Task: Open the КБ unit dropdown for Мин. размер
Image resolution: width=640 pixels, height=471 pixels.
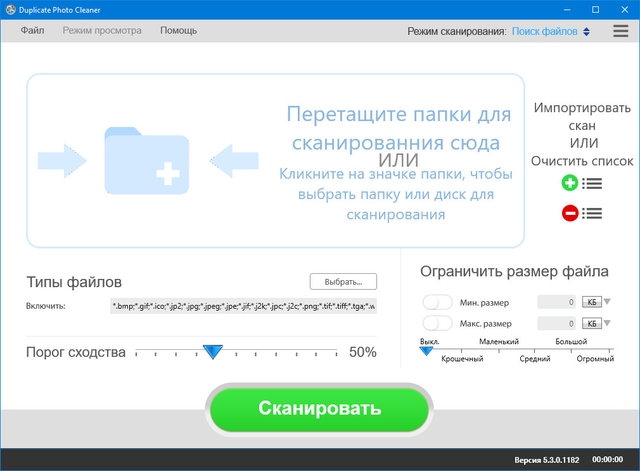Action: 596,302
